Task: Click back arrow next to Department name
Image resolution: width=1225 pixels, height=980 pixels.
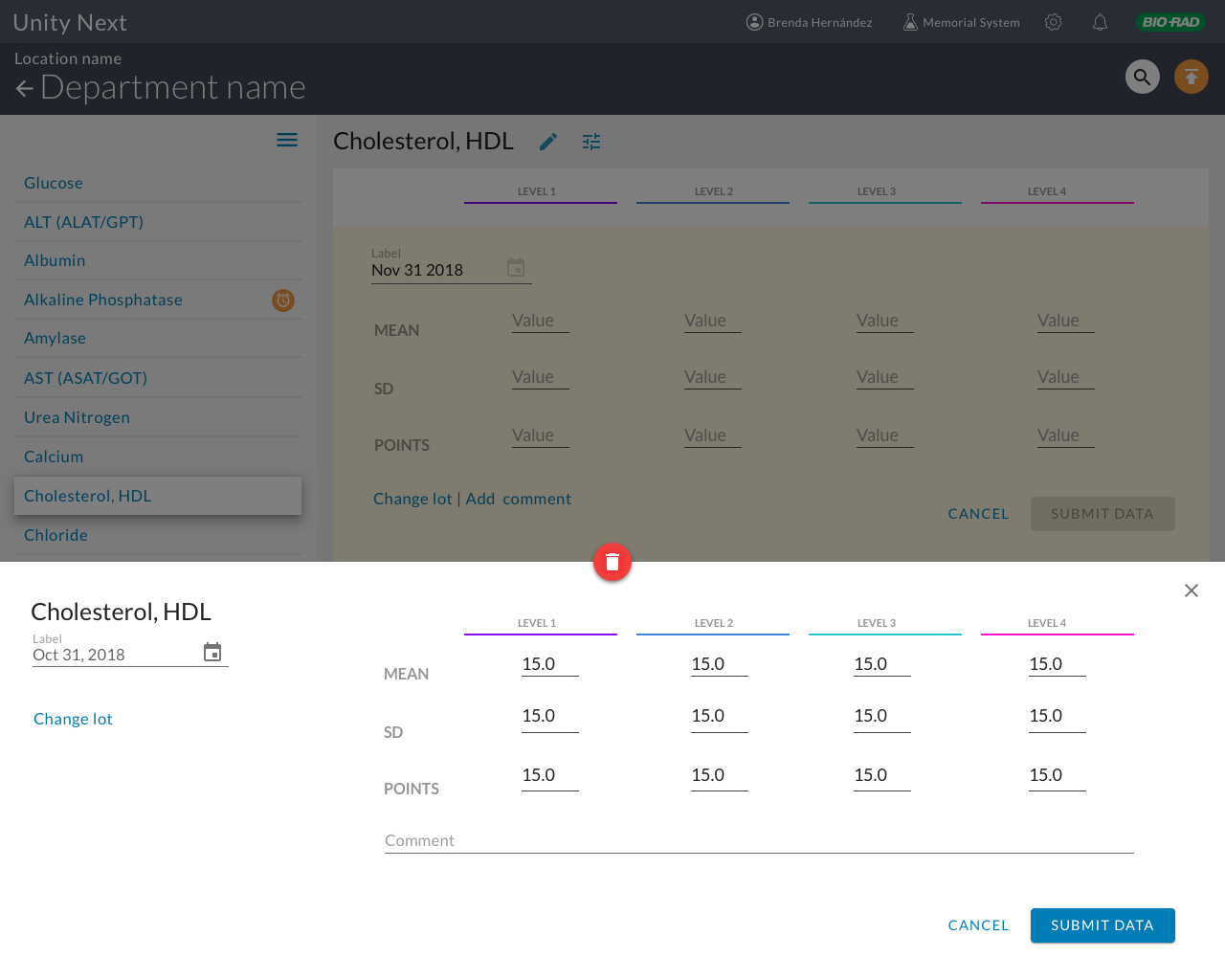Action: pyautogui.click(x=24, y=89)
